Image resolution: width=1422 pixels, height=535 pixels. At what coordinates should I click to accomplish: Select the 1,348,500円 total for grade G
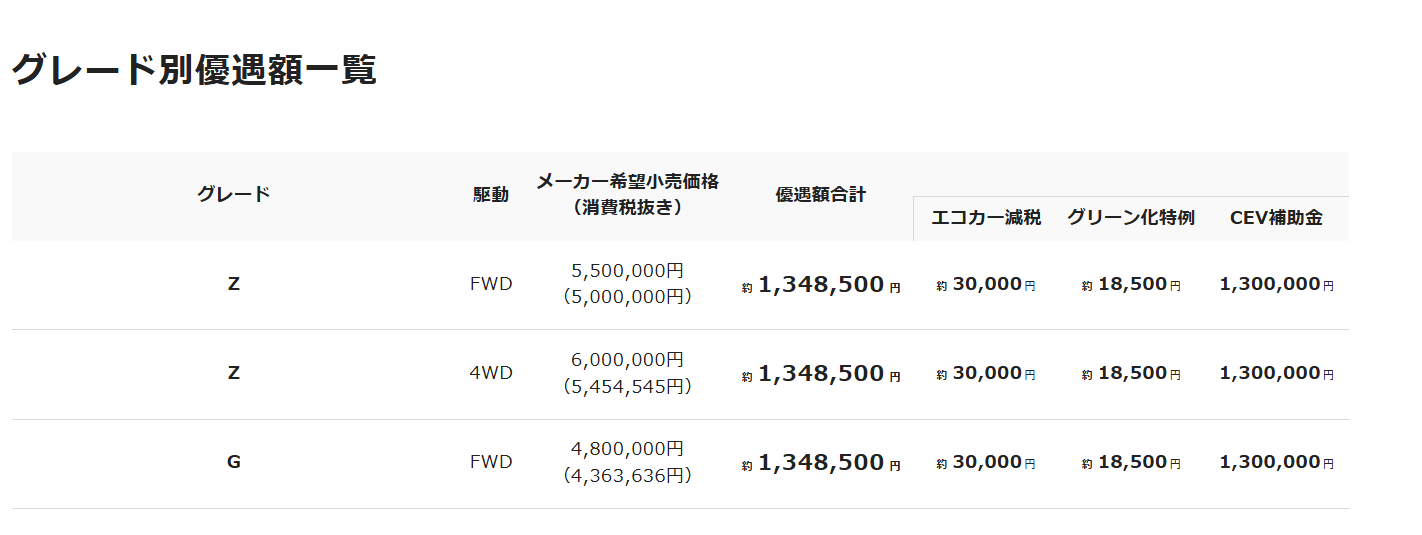click(x=821, y=463)
